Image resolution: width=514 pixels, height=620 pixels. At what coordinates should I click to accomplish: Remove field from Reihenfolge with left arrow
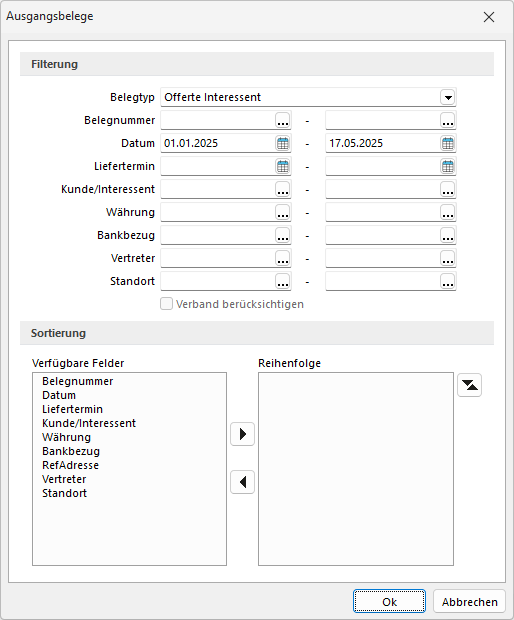[242, 482]
